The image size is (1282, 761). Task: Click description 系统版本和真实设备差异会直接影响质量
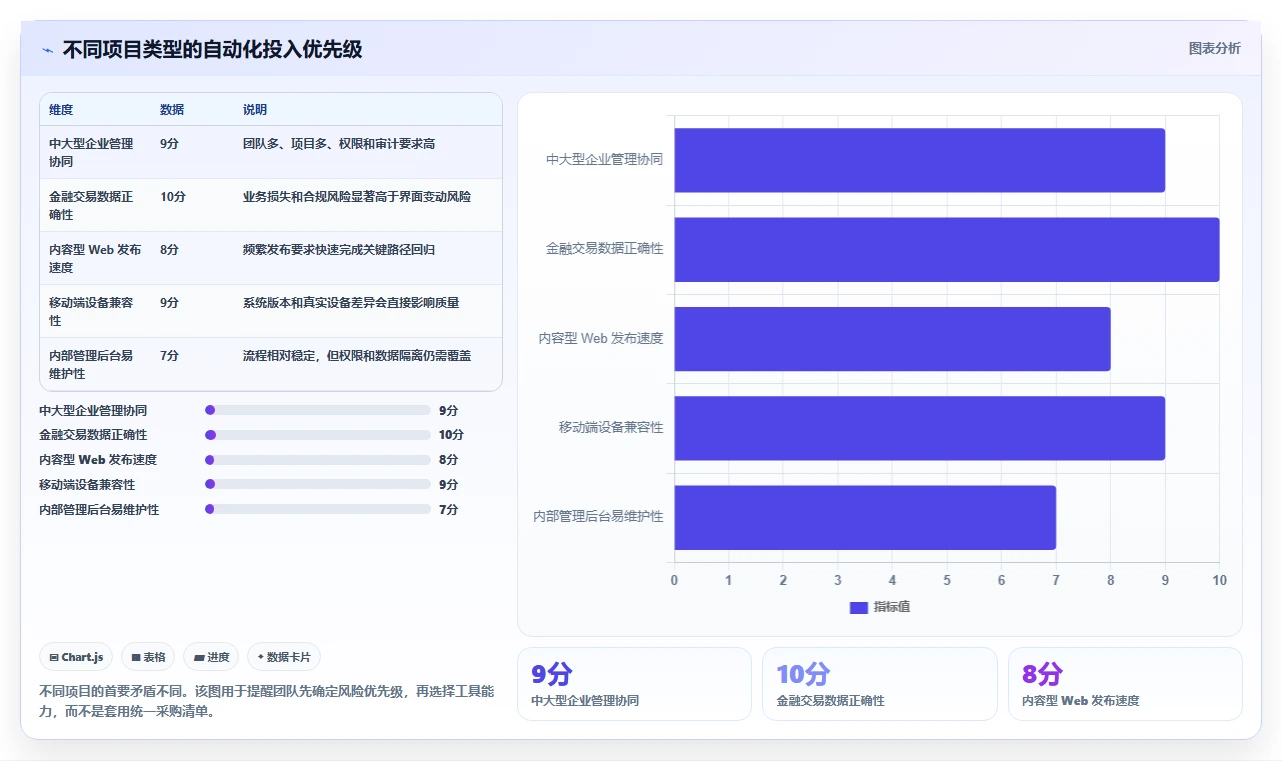pyautogui.click(x=351, y=303)
